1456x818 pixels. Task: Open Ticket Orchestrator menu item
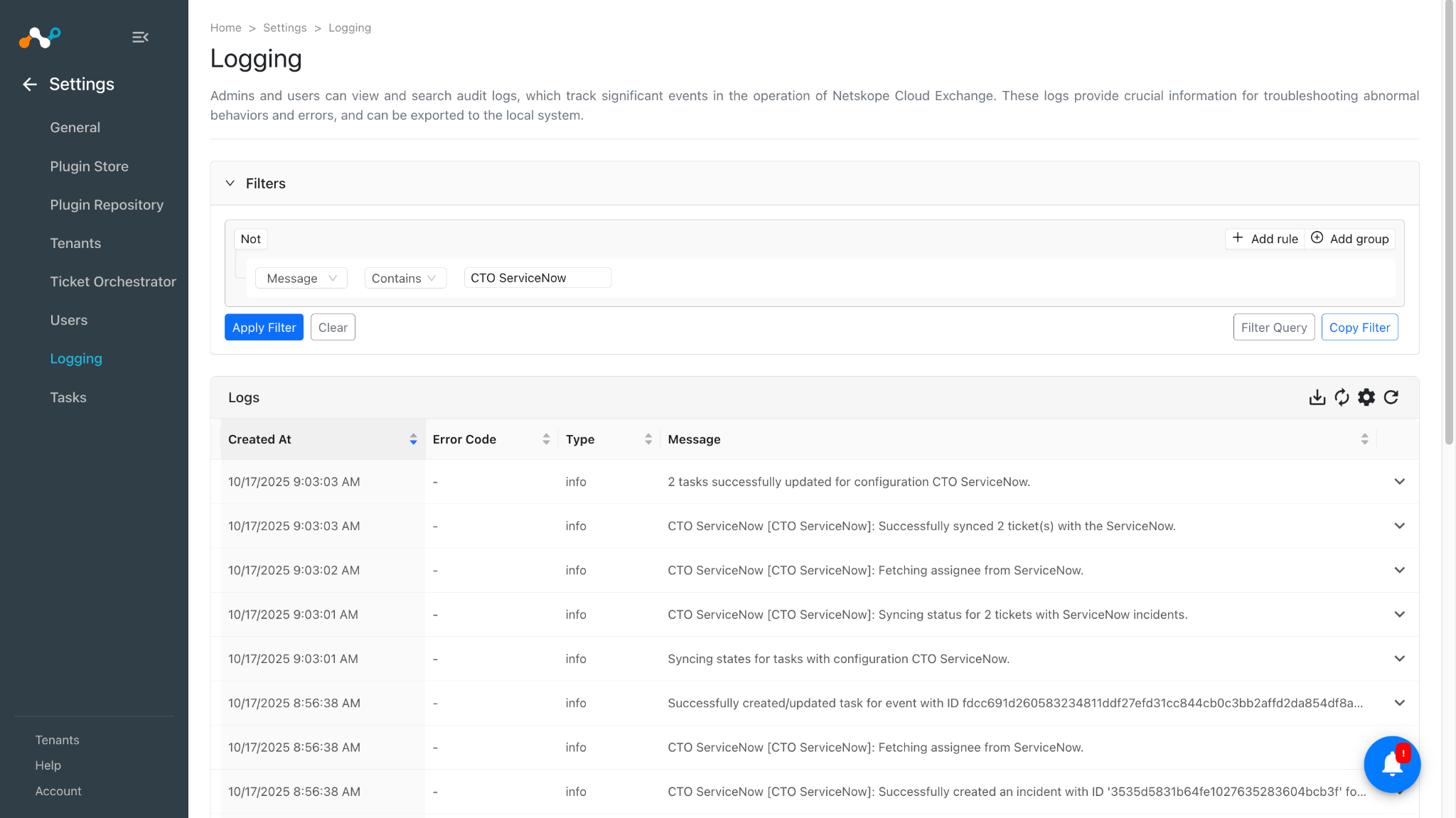[x=113, y=281]
